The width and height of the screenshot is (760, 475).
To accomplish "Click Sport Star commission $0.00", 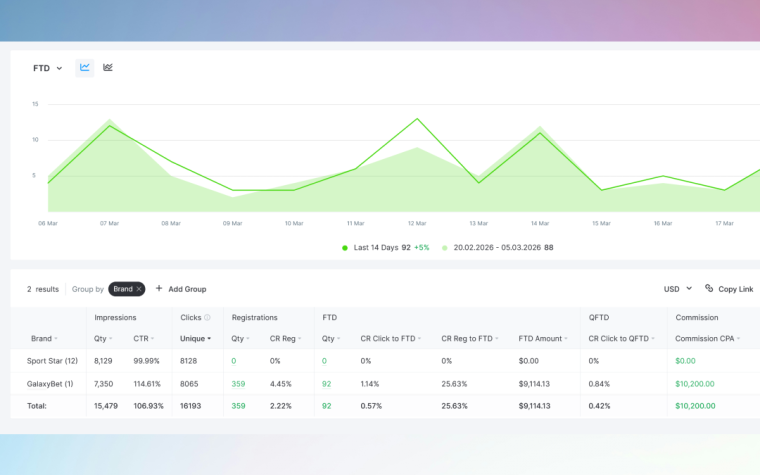I will coord(685,361).
